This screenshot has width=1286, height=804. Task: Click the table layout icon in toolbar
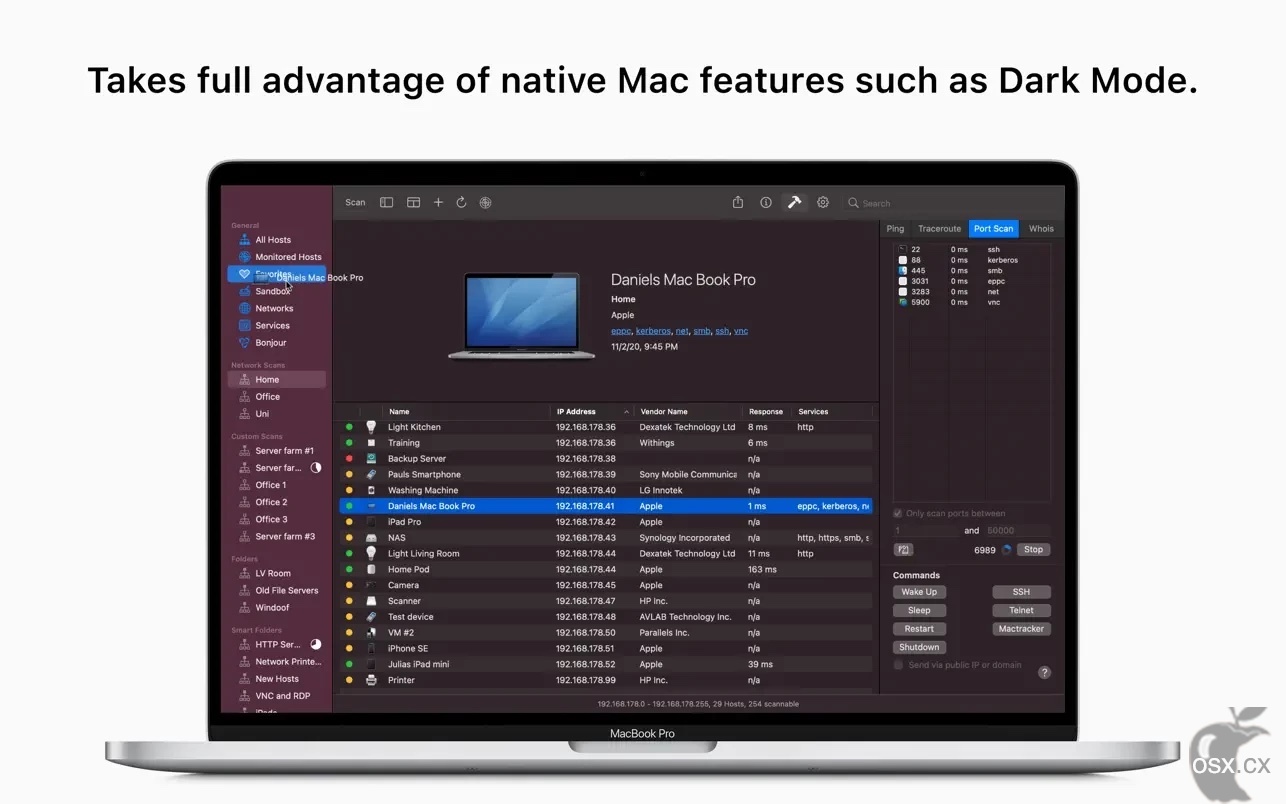tap(413, 202)
